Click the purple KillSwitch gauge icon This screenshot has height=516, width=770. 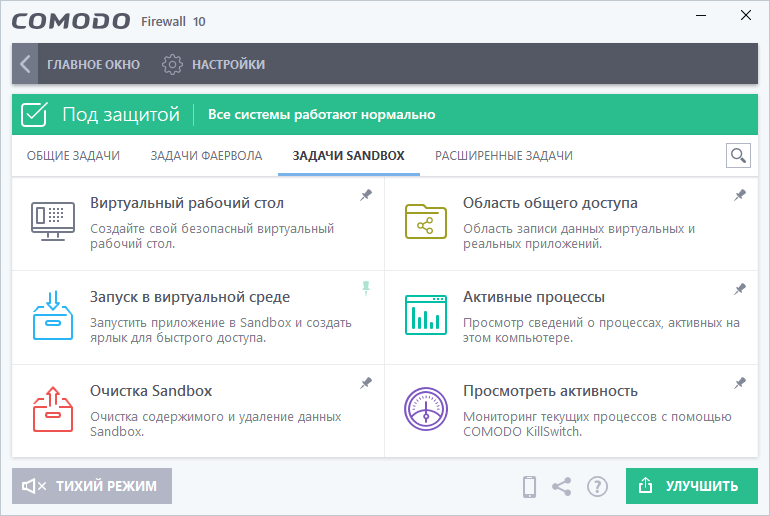tap(426, 409)
